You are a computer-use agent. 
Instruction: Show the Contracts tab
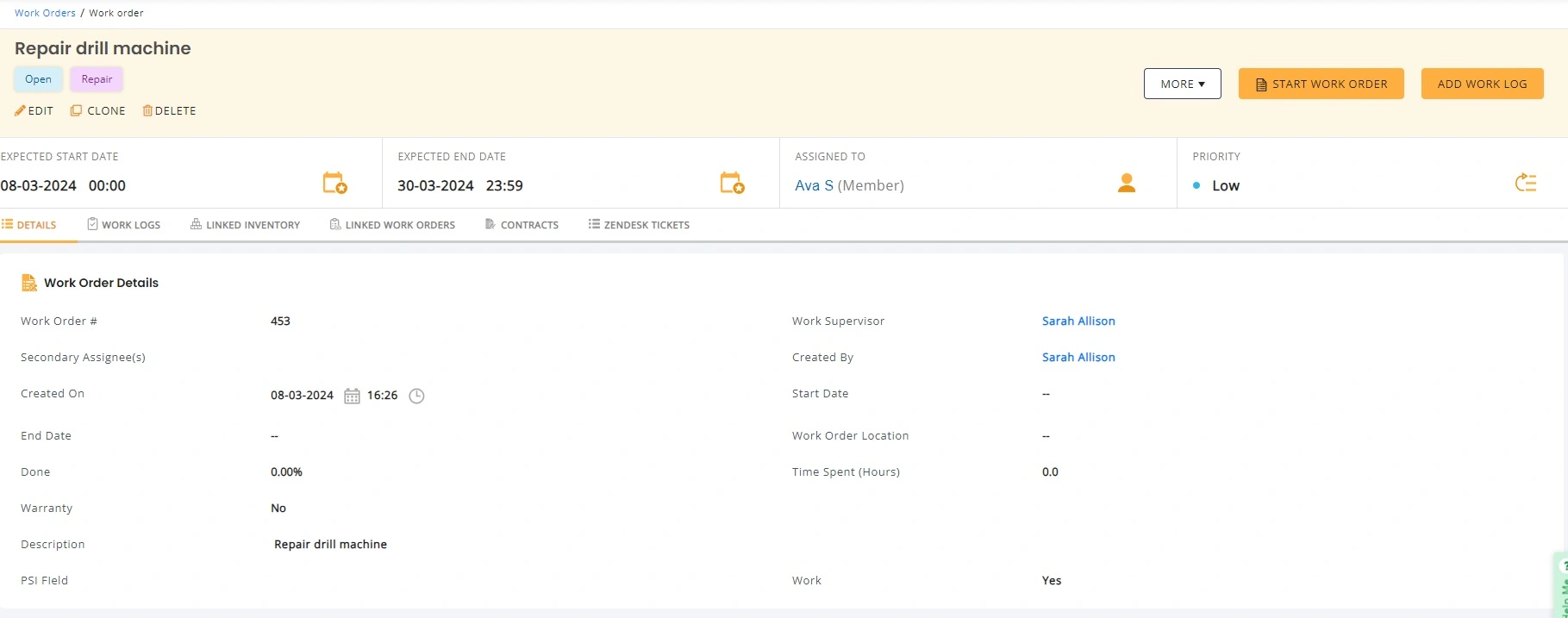click(x=522, y=225)
